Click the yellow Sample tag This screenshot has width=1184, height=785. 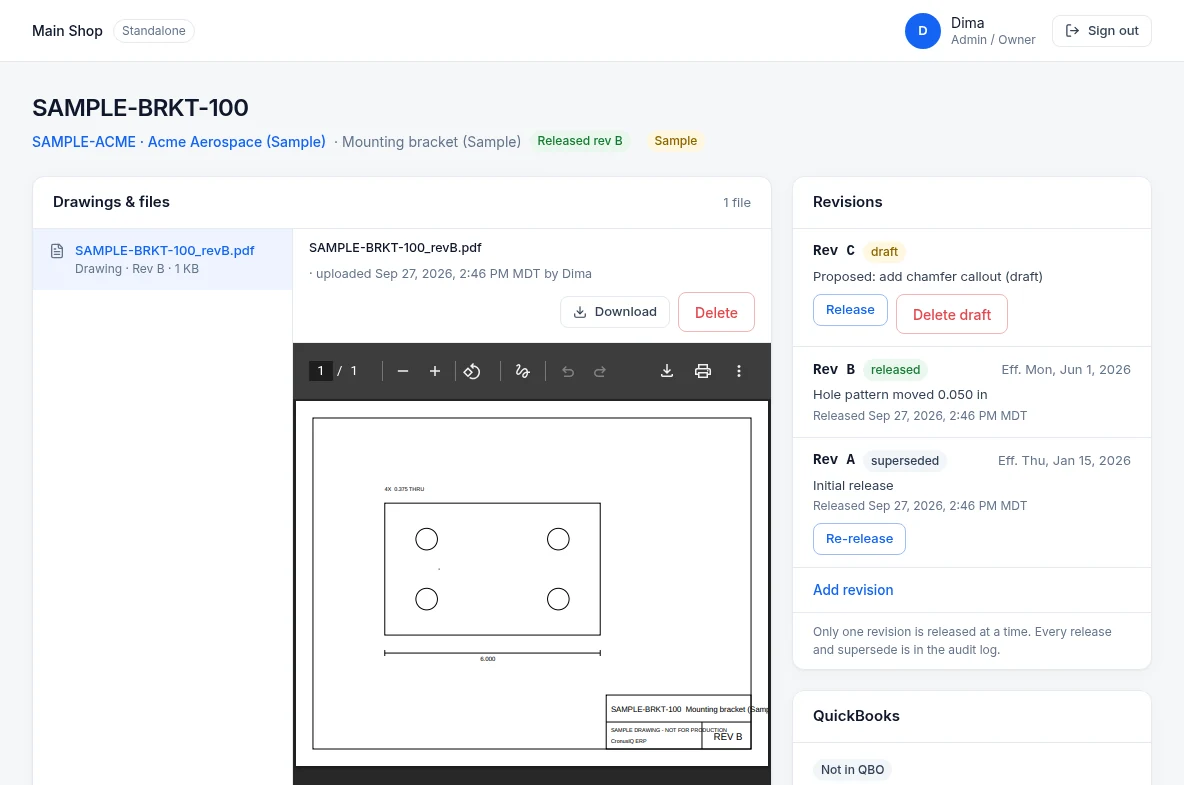[676, 141]
